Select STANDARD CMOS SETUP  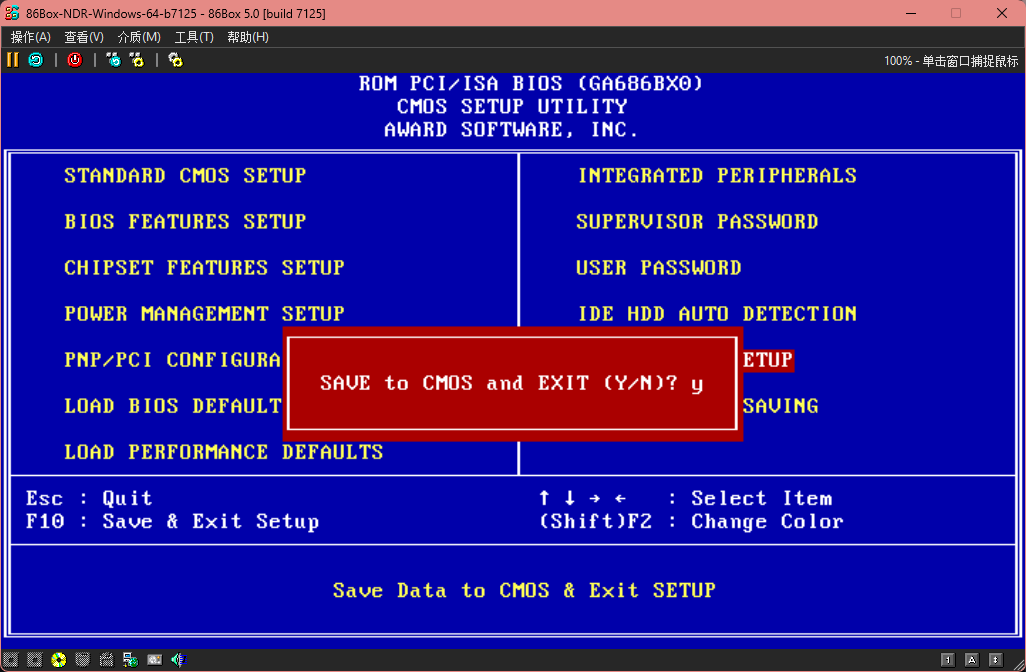[x=185, y=175]
